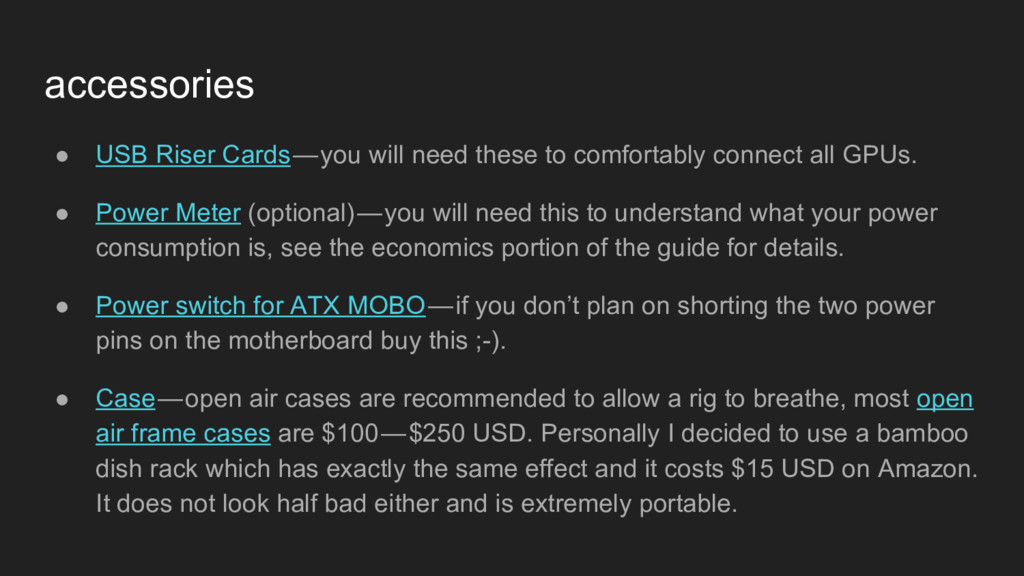1024x576 pixels.
Task: Follow the Power Meter link
Action: [x=168, y=213]
